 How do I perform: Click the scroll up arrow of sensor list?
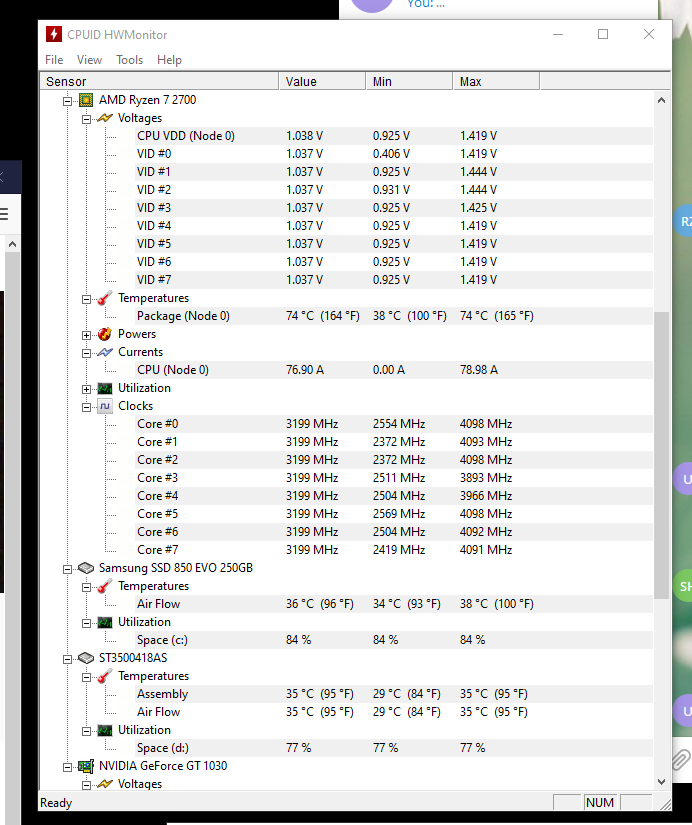point(661,100)
